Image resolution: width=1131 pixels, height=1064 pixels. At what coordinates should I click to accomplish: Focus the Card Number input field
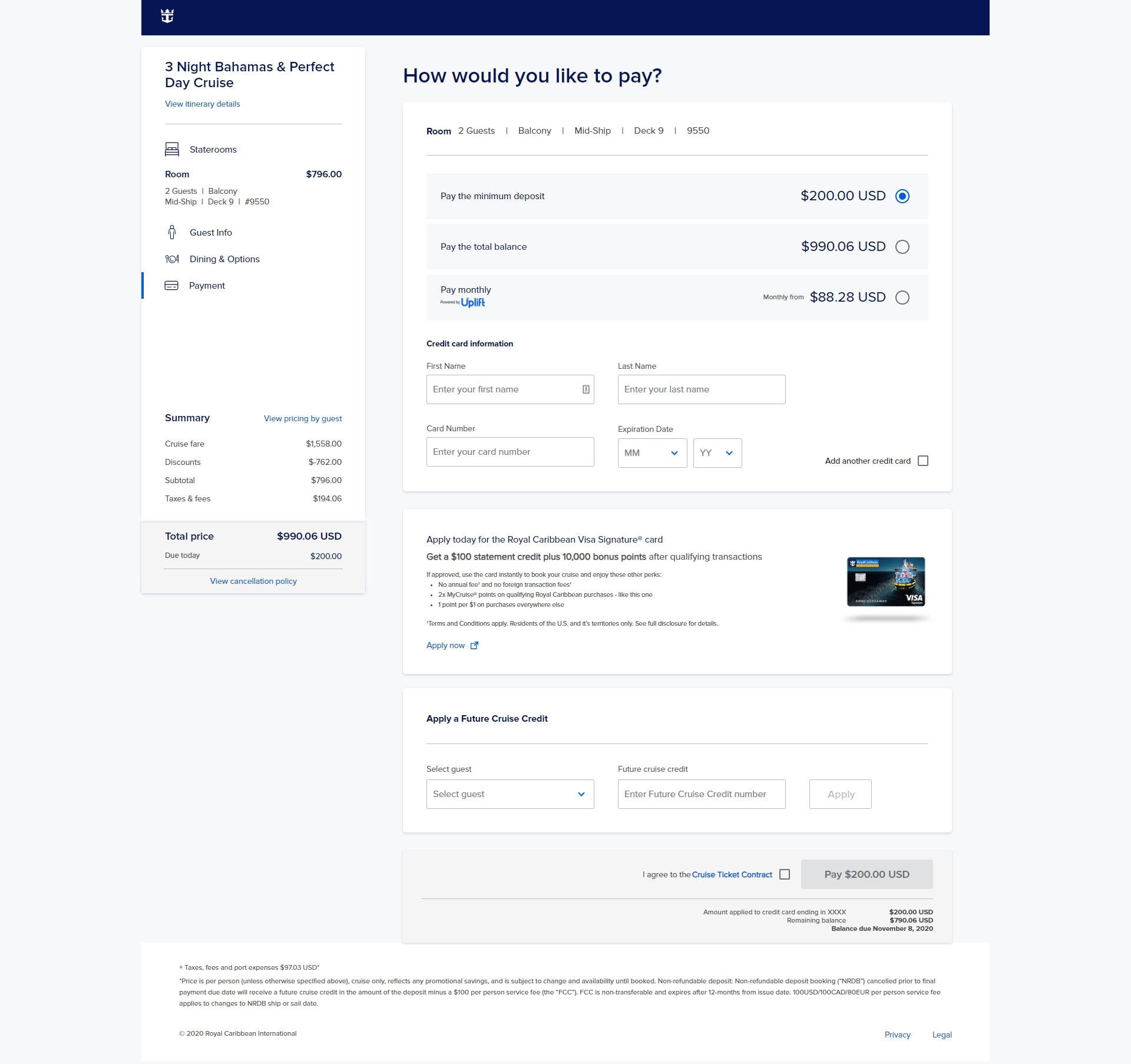coord(510,452)
